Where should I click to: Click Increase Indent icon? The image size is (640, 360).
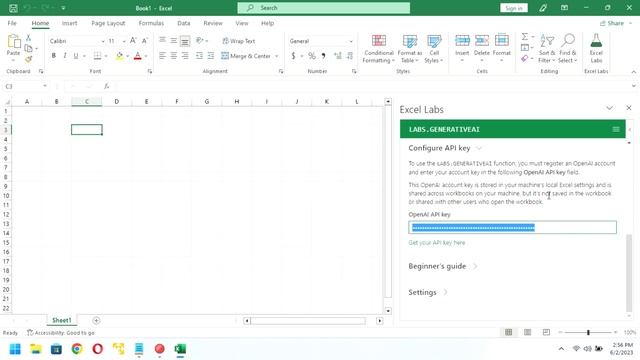point(211,56)
